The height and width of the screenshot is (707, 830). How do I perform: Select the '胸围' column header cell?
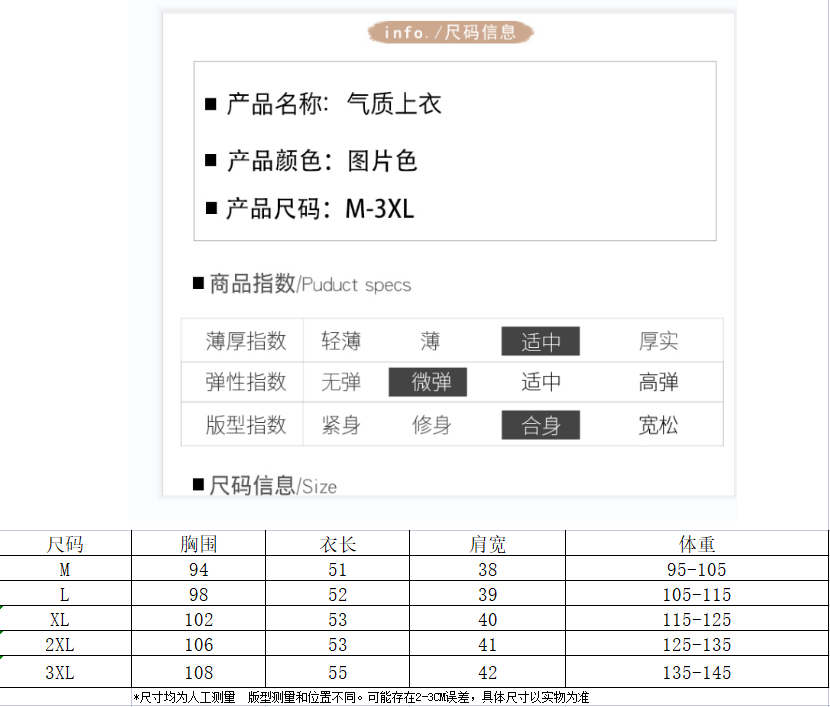(199, 543)
